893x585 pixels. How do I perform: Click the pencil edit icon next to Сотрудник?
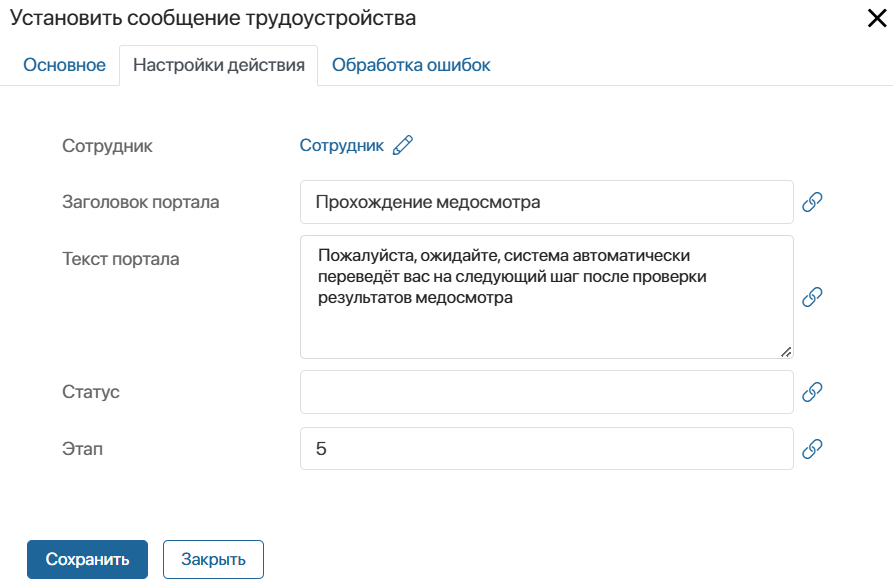click(403, 145)
